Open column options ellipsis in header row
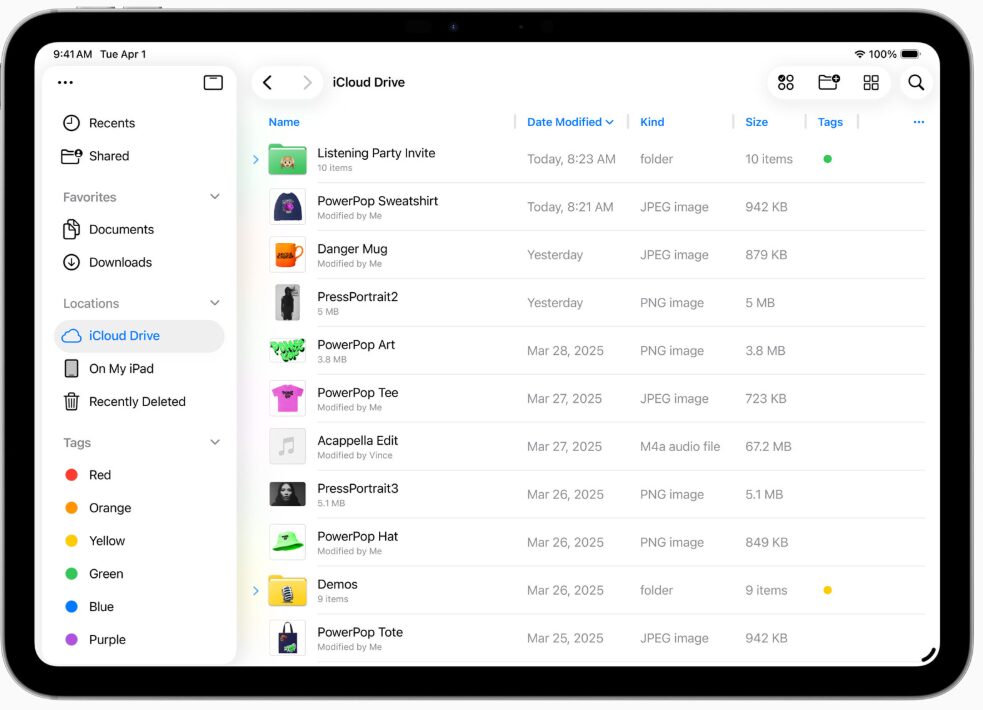 (918, 122)
